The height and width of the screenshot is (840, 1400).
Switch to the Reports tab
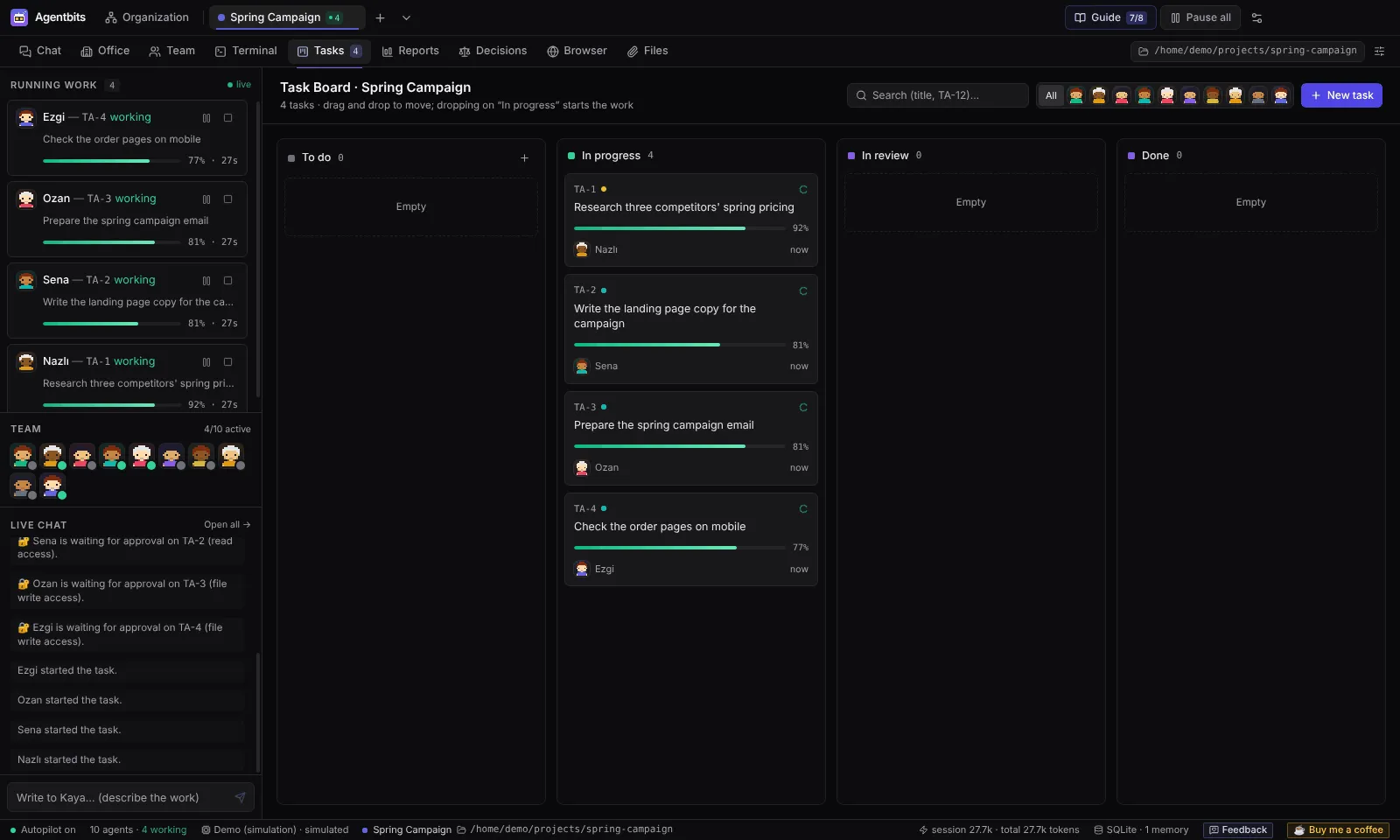tap(410, 52)
